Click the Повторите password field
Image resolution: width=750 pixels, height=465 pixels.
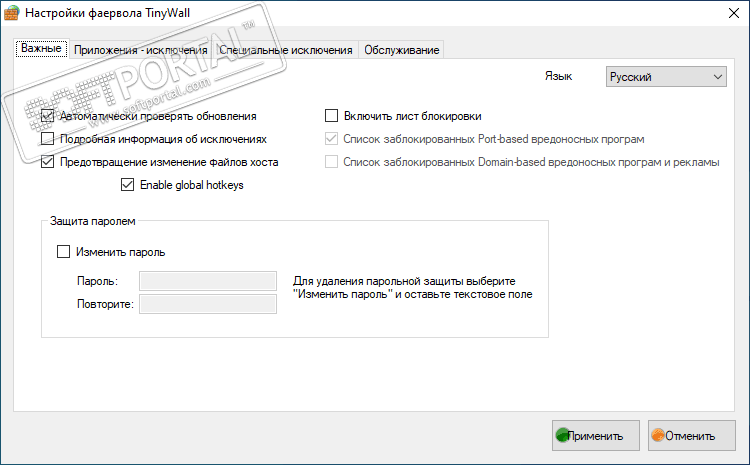[208, 304]
